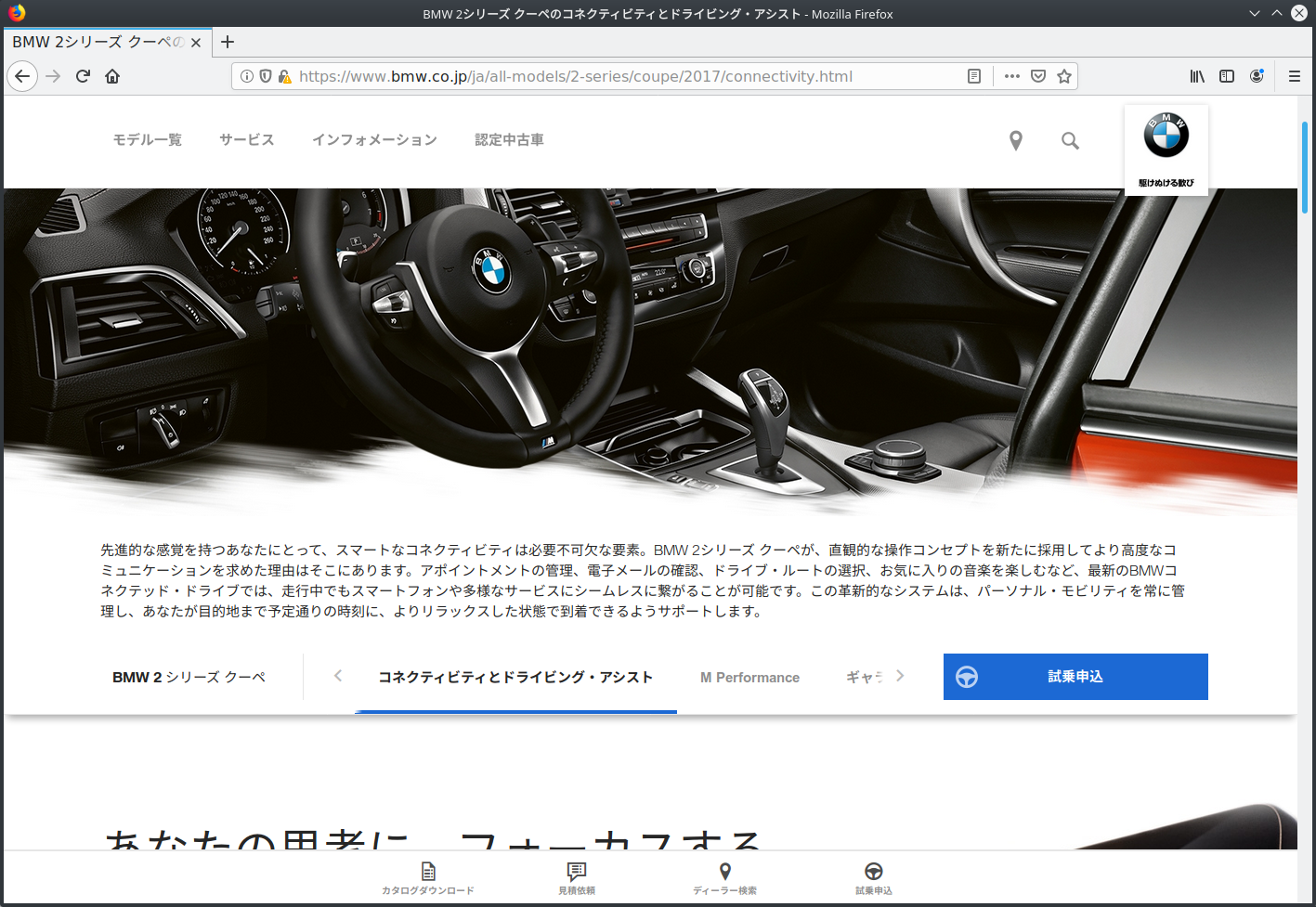Open Firefox hamburger menu
1316x907 pixels.
[1294, 76]
